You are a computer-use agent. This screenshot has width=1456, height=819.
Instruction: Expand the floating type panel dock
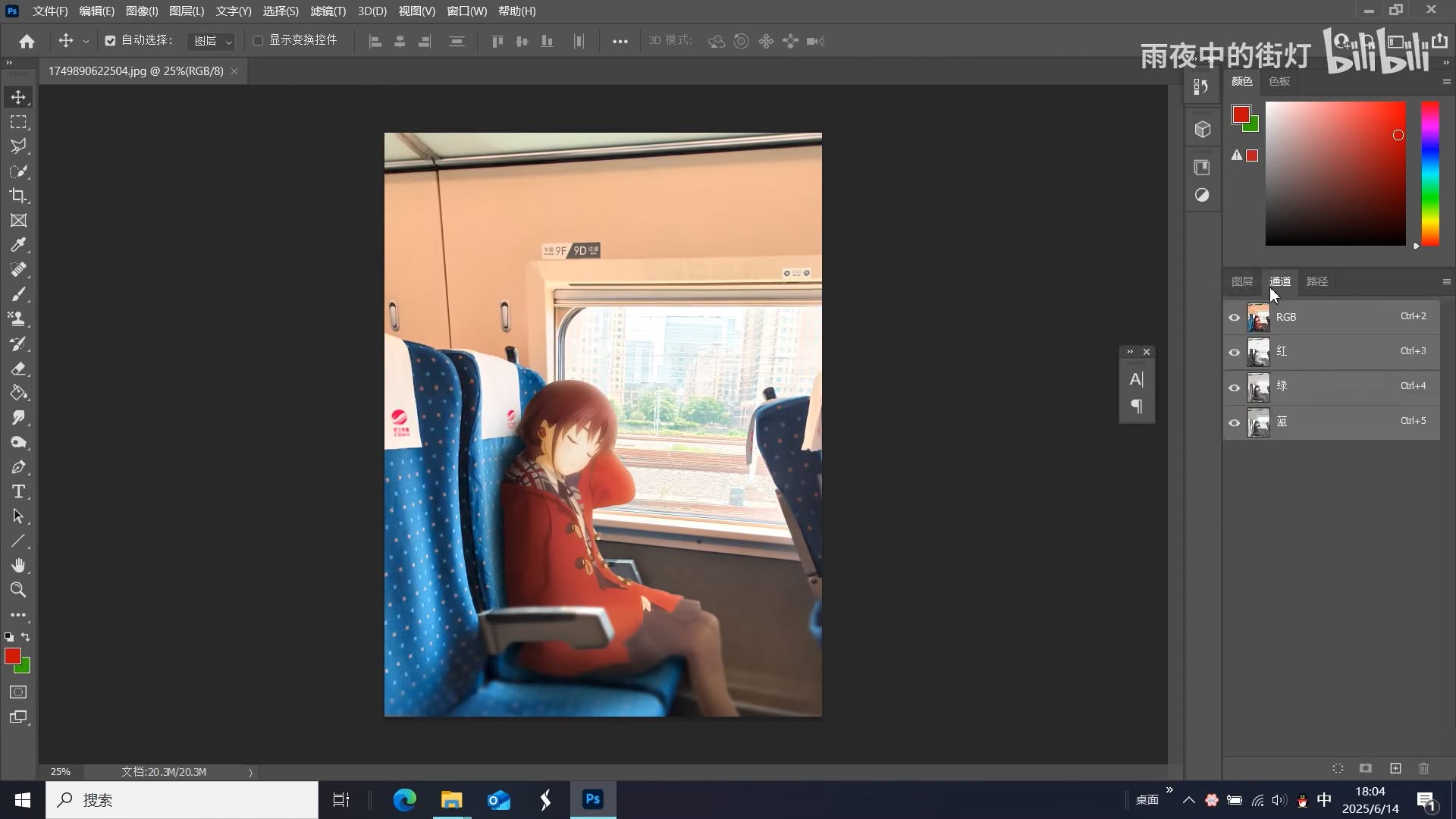click(1129, 352)
